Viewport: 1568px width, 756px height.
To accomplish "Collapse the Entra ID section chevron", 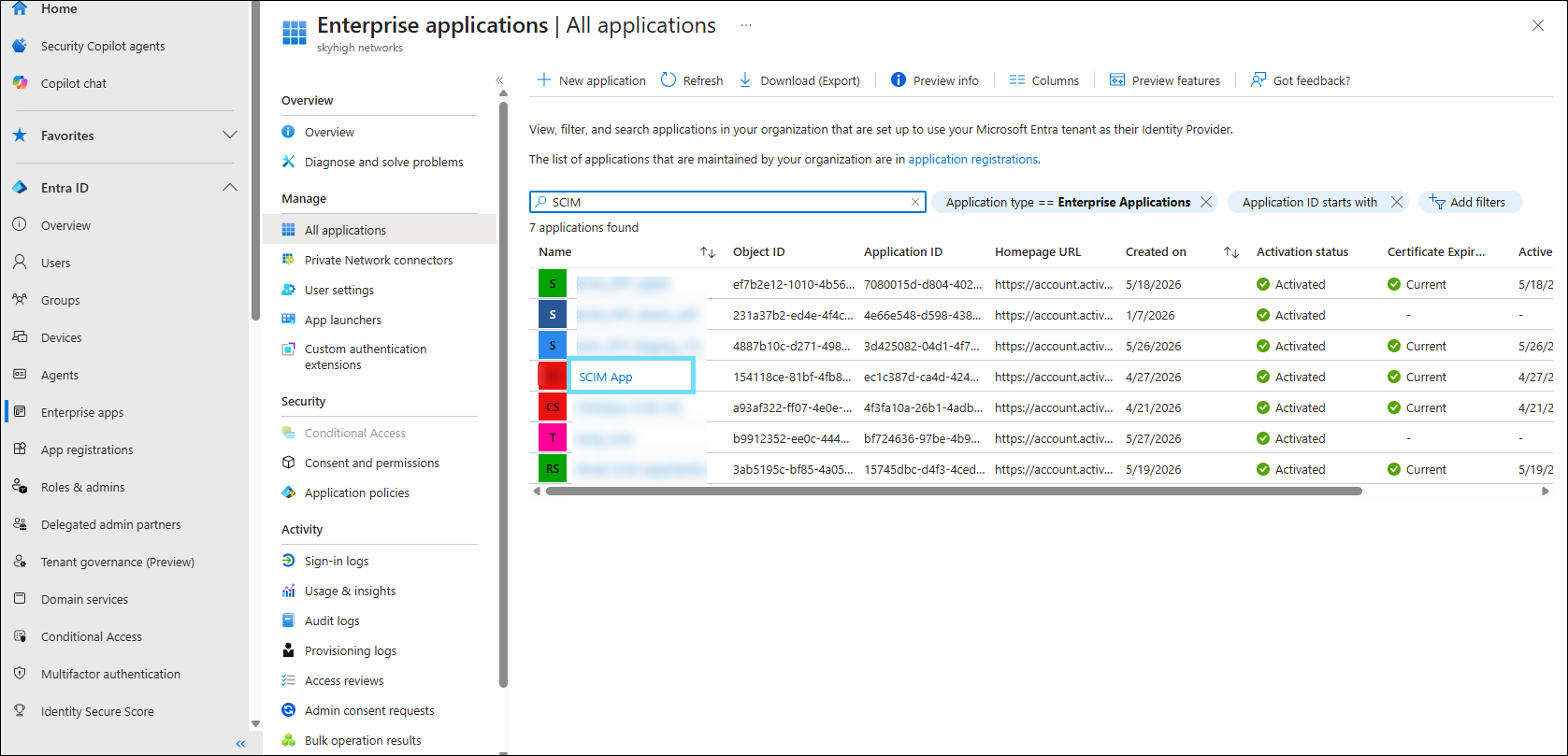I will [230, 188].
